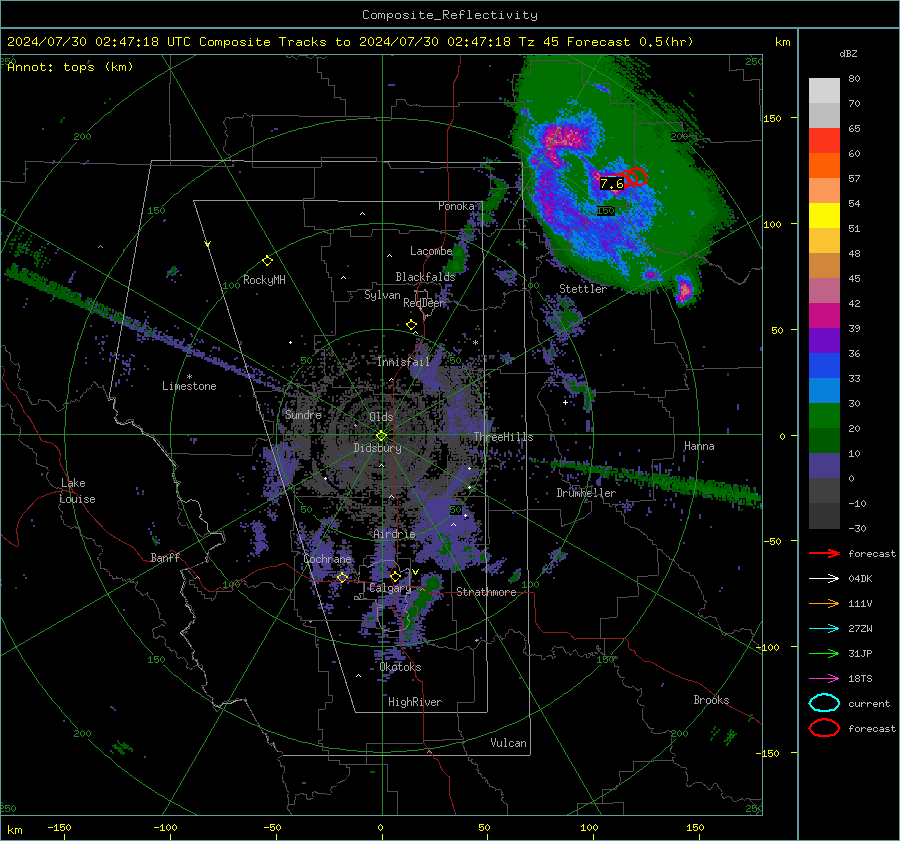The image size is (900, 841).
Task: Click the Hanna label on the map
Action: (x=699, y=446)
